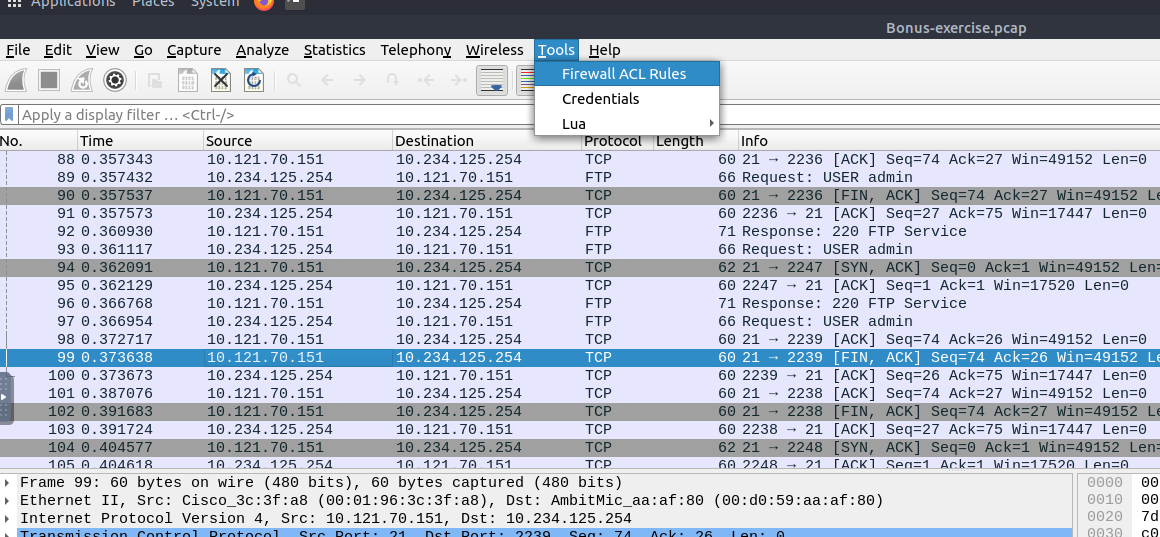The height and width of the screenshot is (537, 1160).
Task: Go back in packet history
Action: click(327, 80)
